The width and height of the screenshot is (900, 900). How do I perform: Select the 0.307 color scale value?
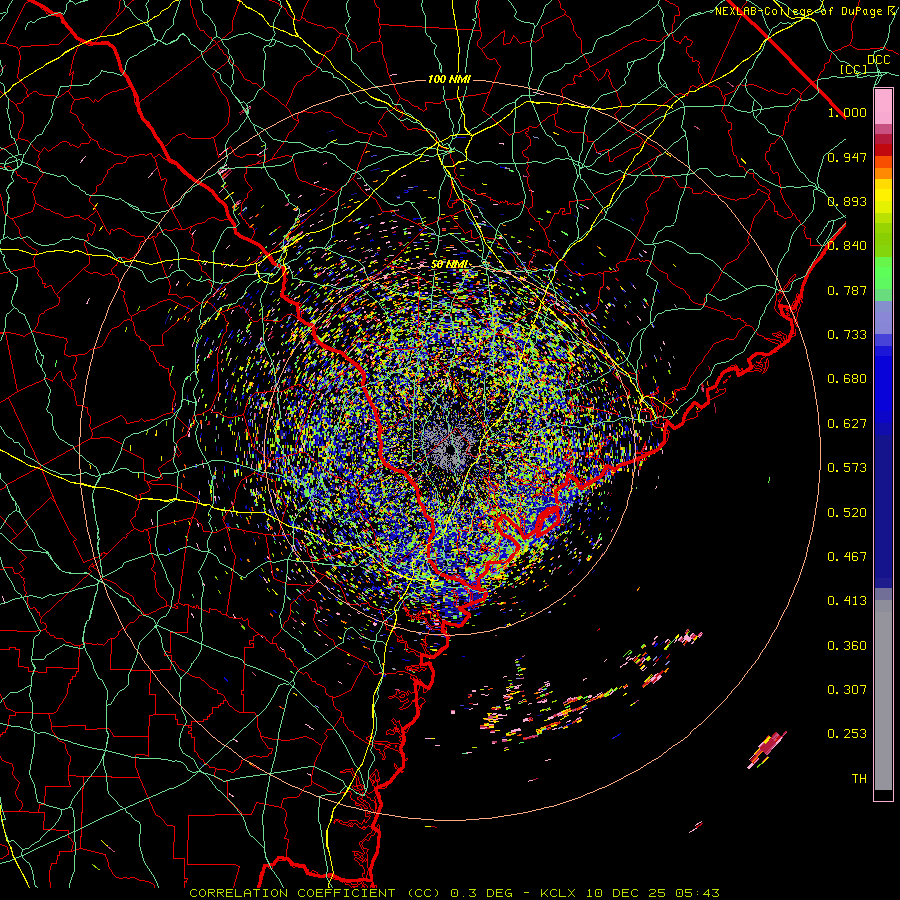click(x=847, y=690)
